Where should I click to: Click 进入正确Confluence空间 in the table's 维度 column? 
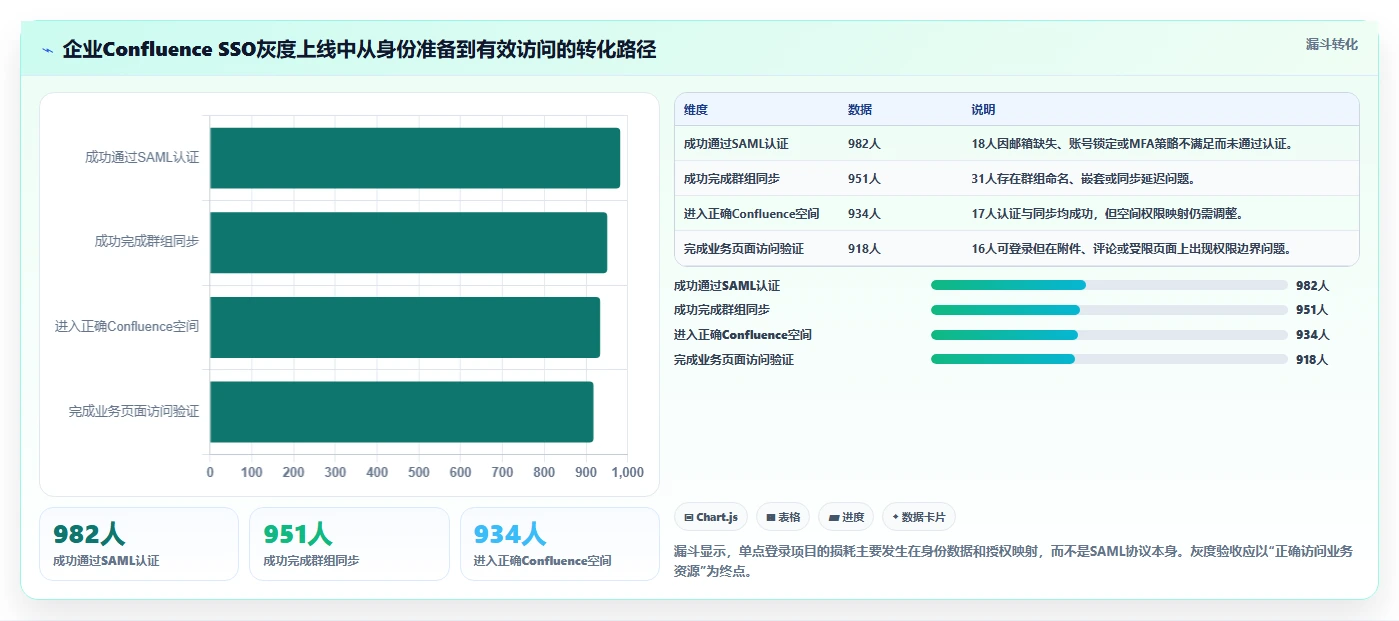click(752, 214)
